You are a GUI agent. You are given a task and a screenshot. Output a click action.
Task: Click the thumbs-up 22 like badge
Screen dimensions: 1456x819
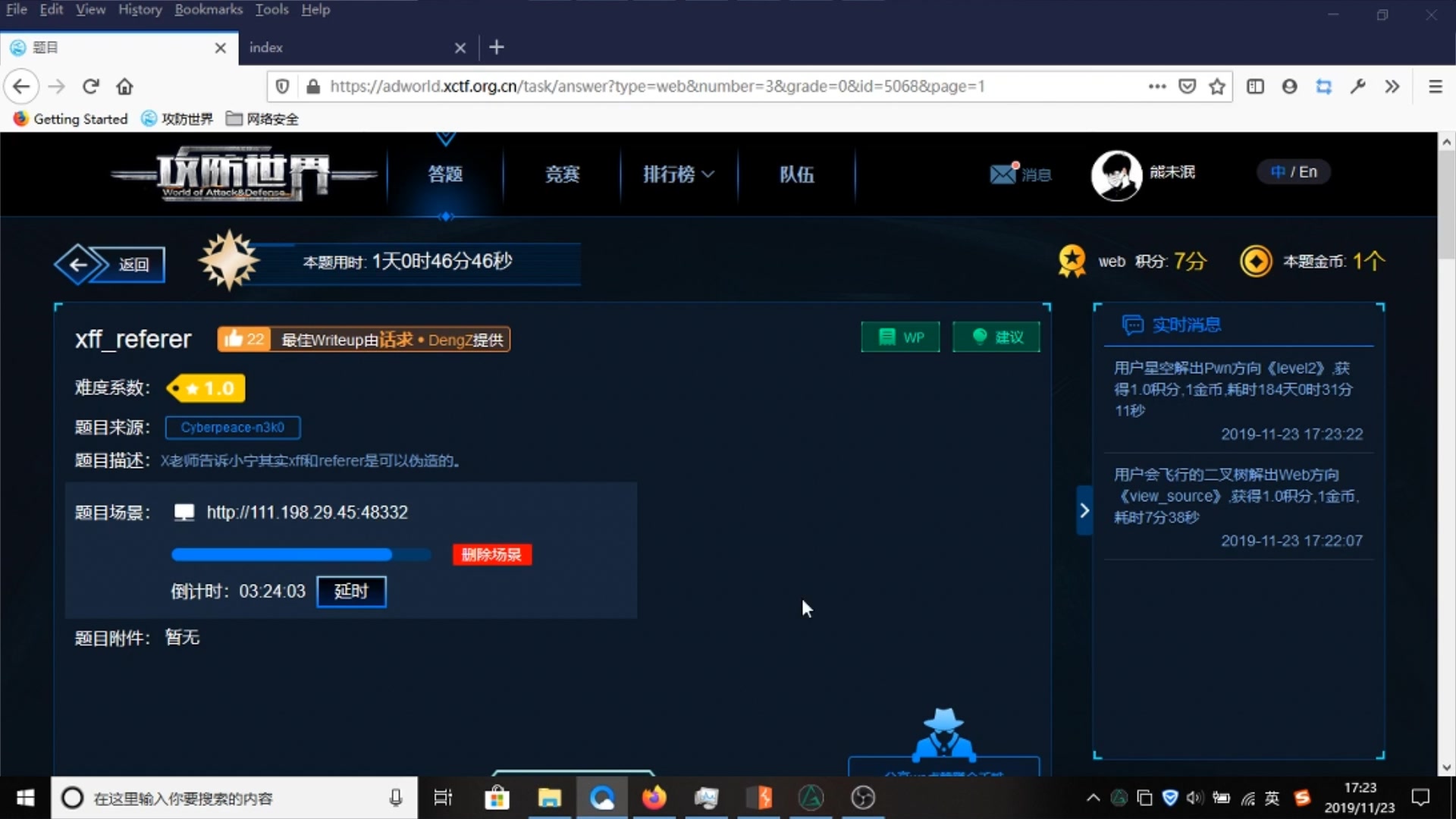click(x=244, y=339)
